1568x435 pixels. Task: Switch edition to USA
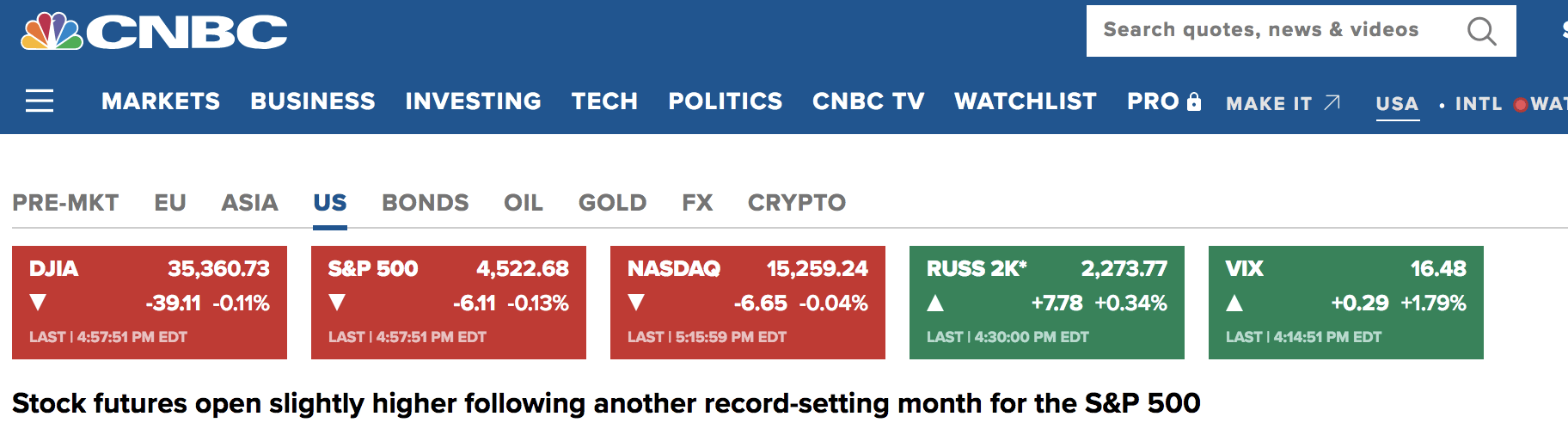tap(1397, 104)
